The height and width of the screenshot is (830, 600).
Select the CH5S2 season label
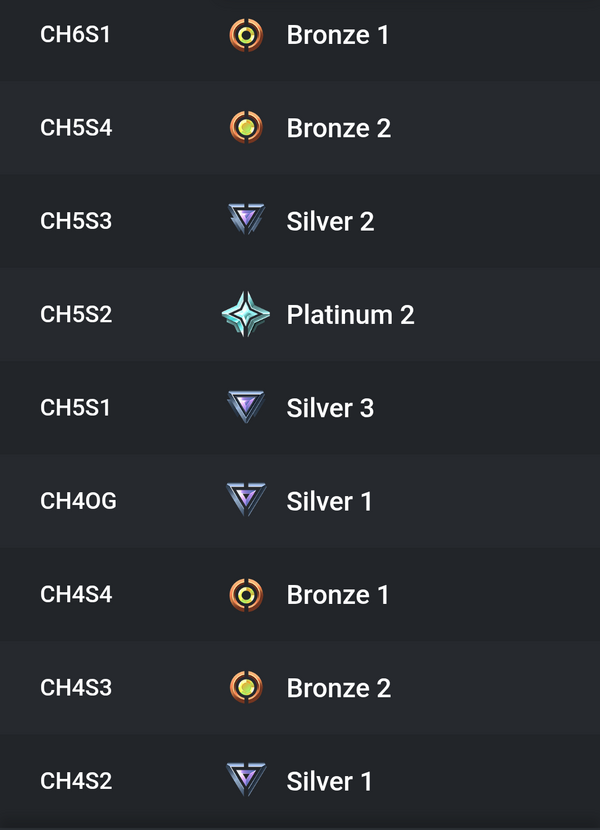pyautogui.click(x=76, y=315)
